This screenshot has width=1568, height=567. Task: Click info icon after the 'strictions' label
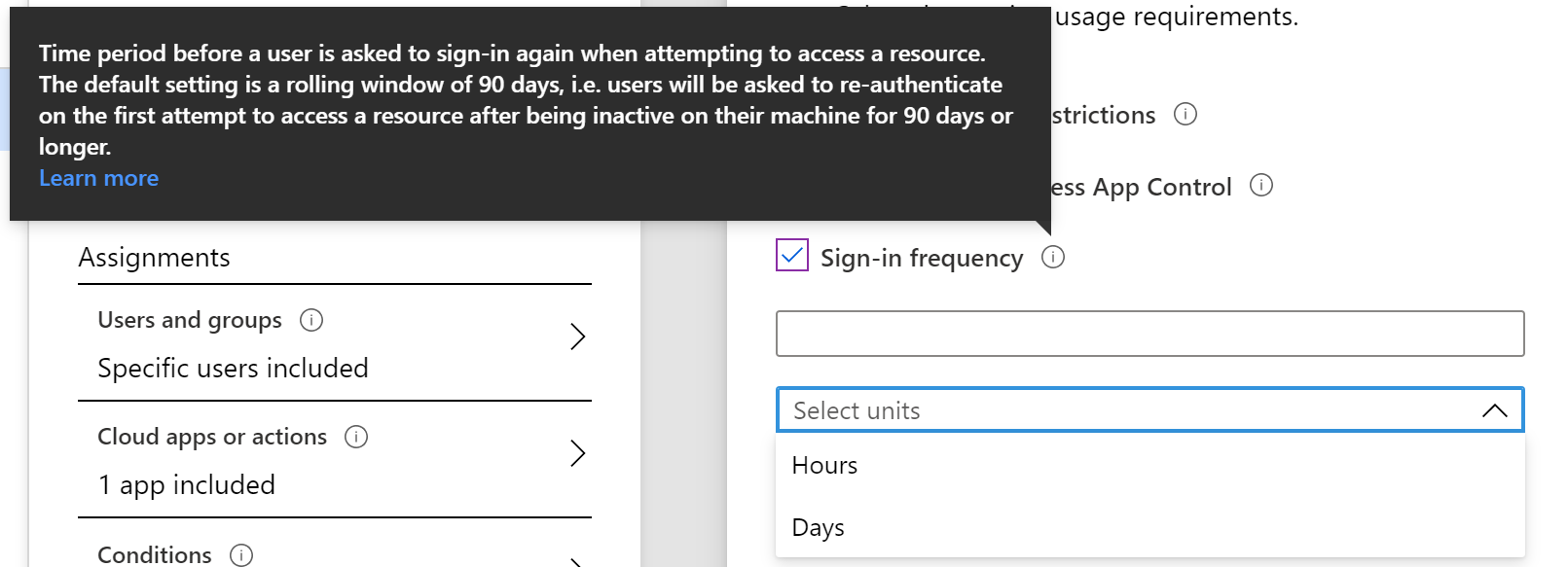pos(1185,114)
